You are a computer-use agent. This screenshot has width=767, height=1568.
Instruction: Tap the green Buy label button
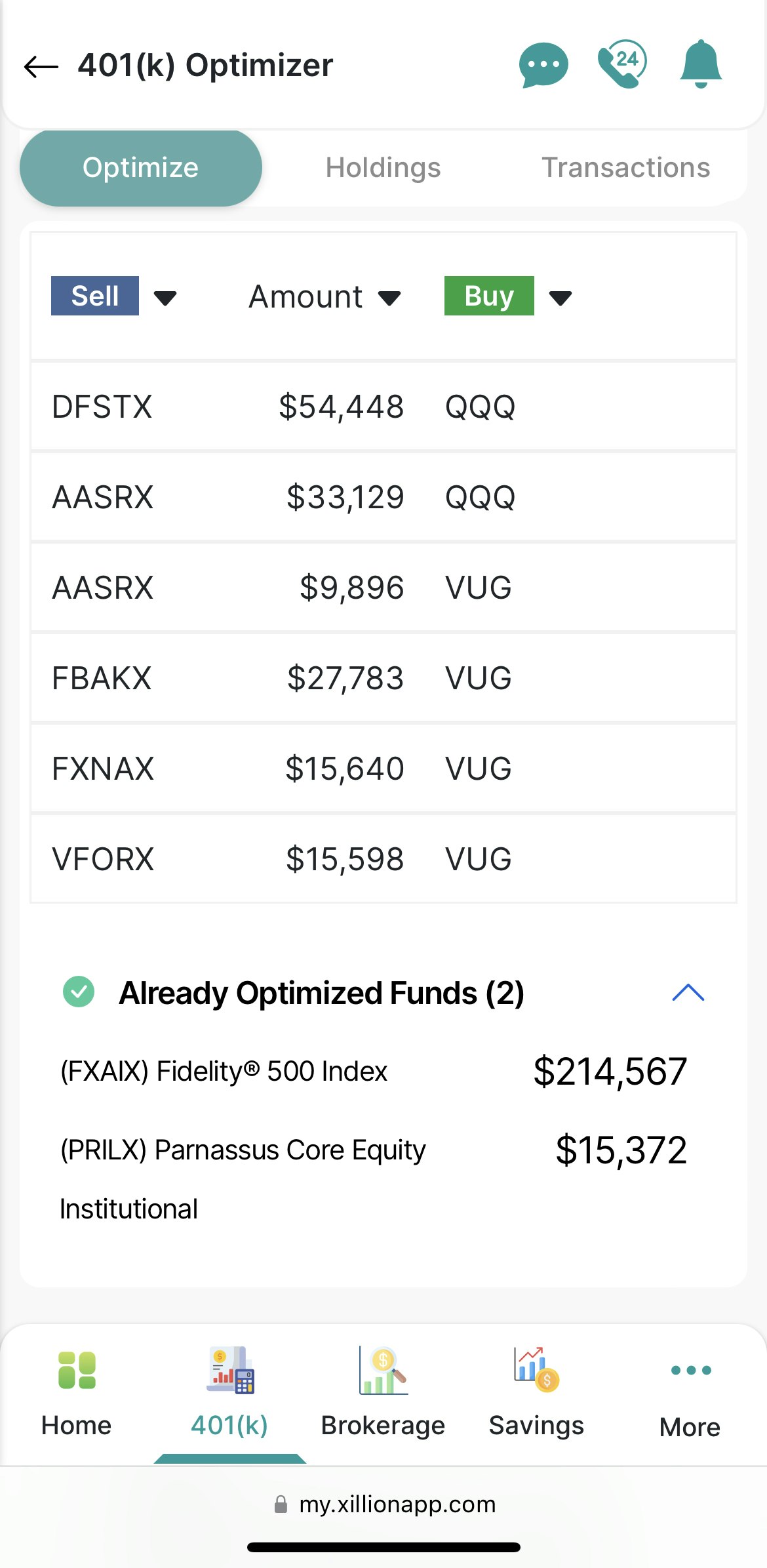pos(489,296)
